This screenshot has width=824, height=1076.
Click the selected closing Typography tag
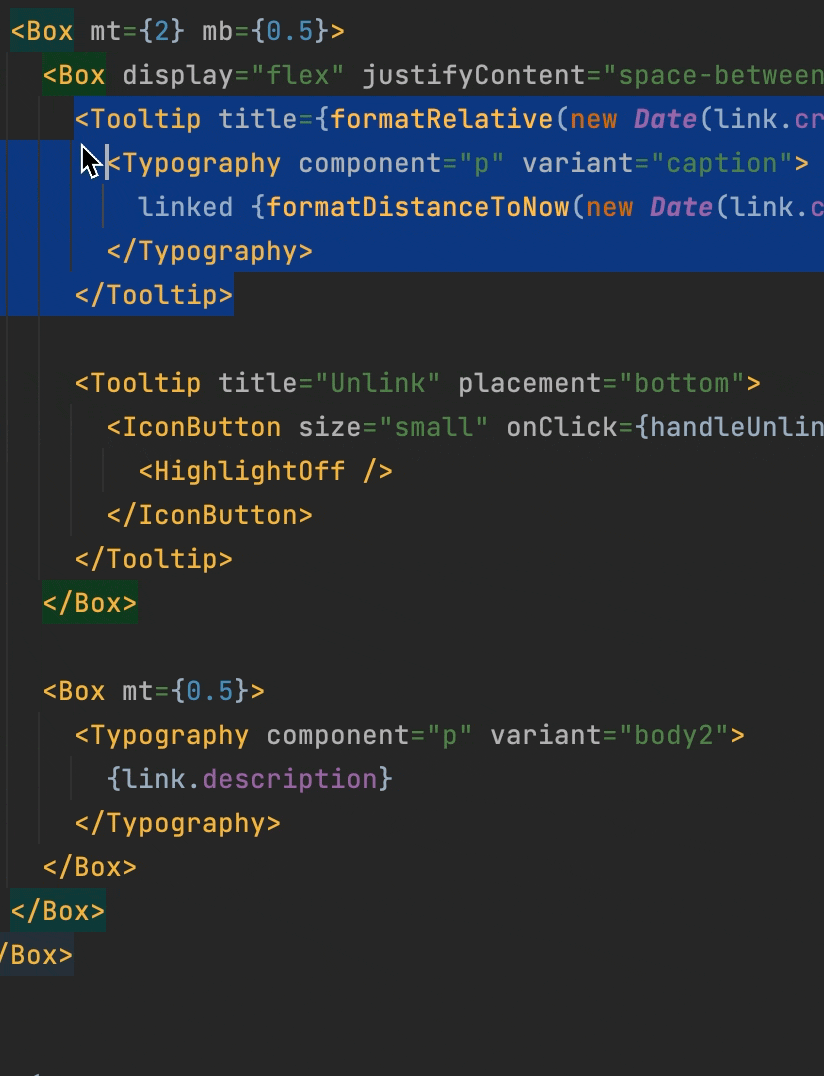[x=210, y=251]
